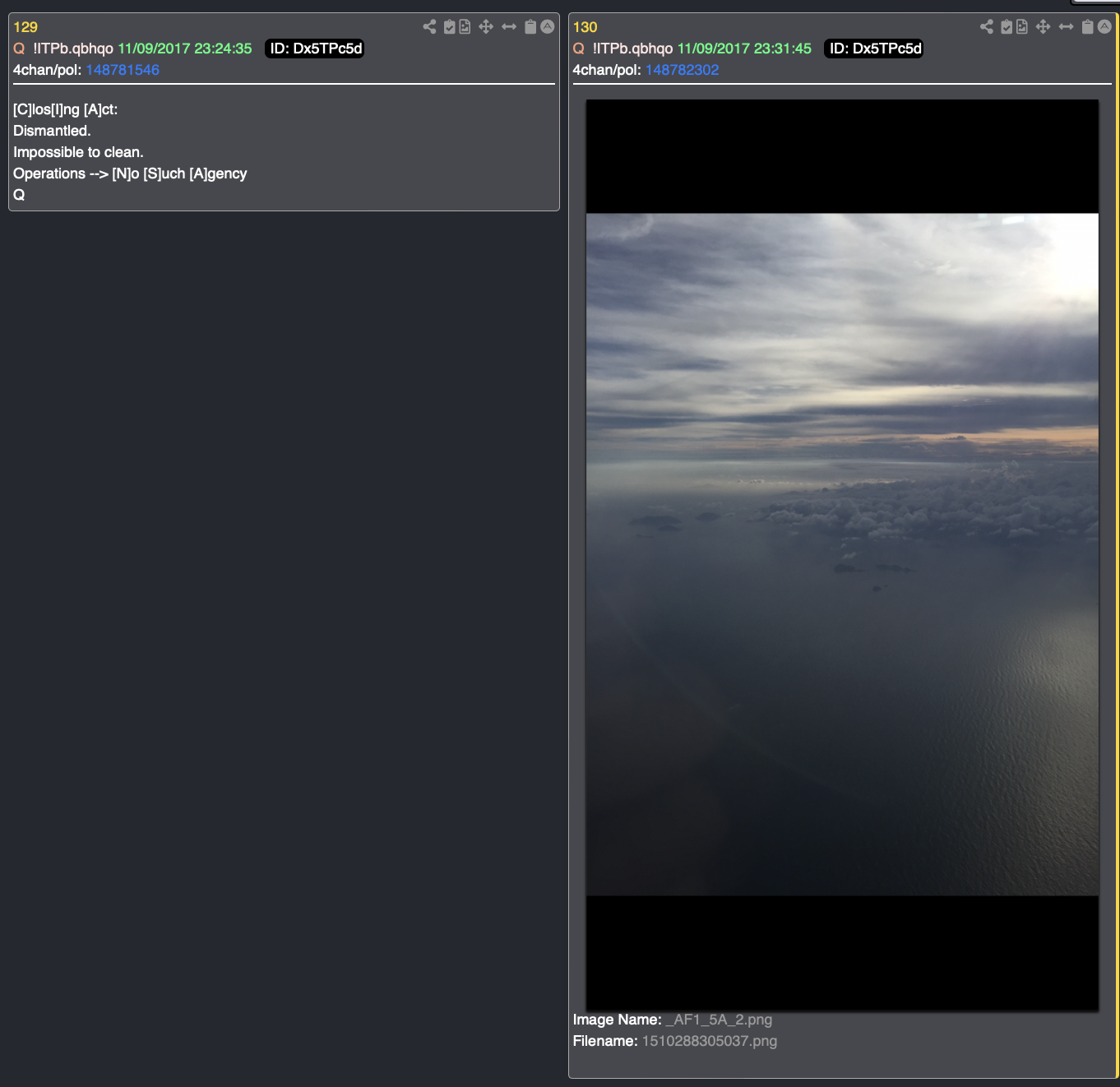The image size is (1120, 1087).
Task: Click the line "Dismantled."
Action: pos(52,131)
